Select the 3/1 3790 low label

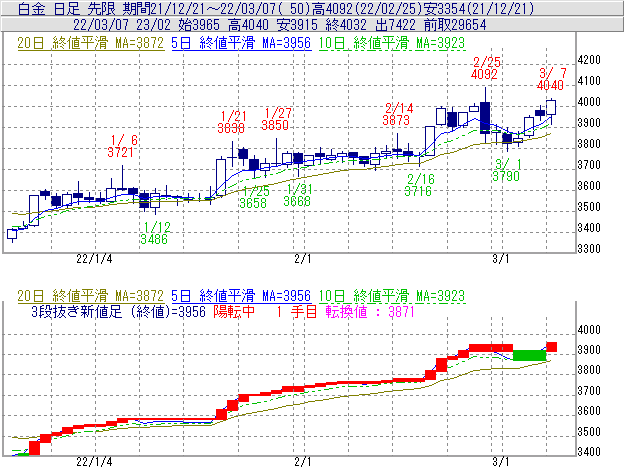coord(506,170)
